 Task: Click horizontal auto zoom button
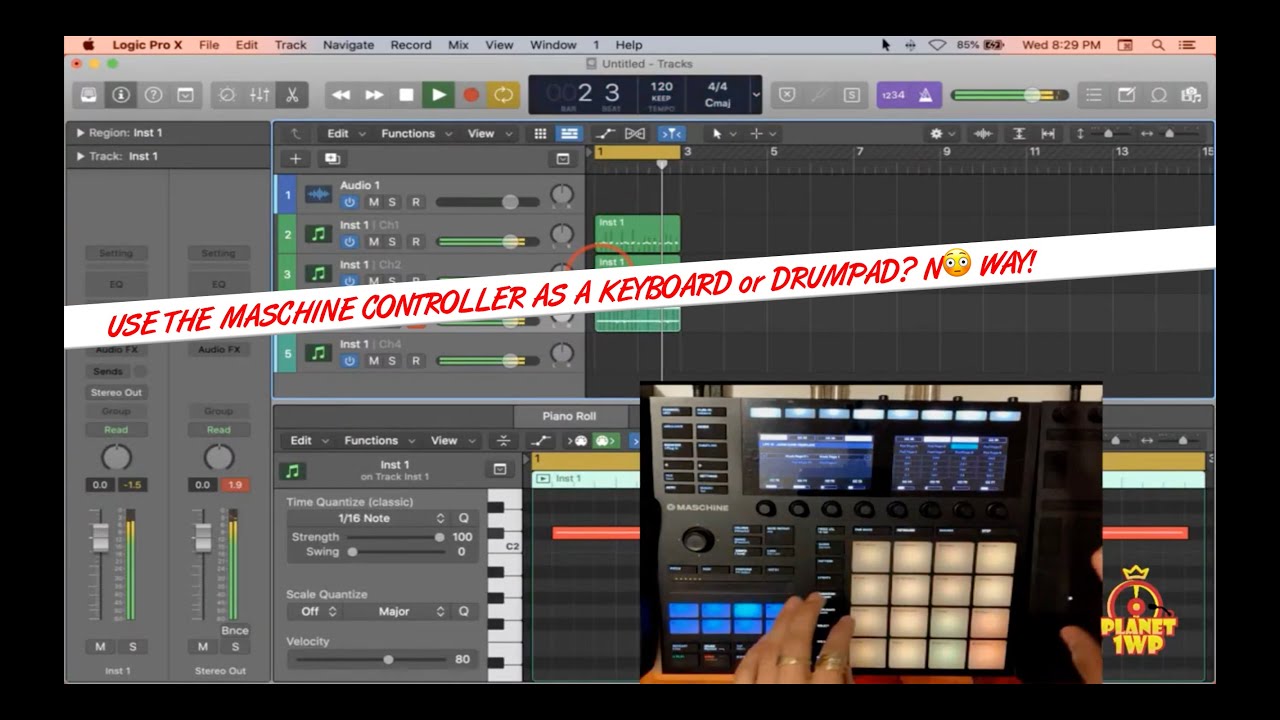point(1048,133)
